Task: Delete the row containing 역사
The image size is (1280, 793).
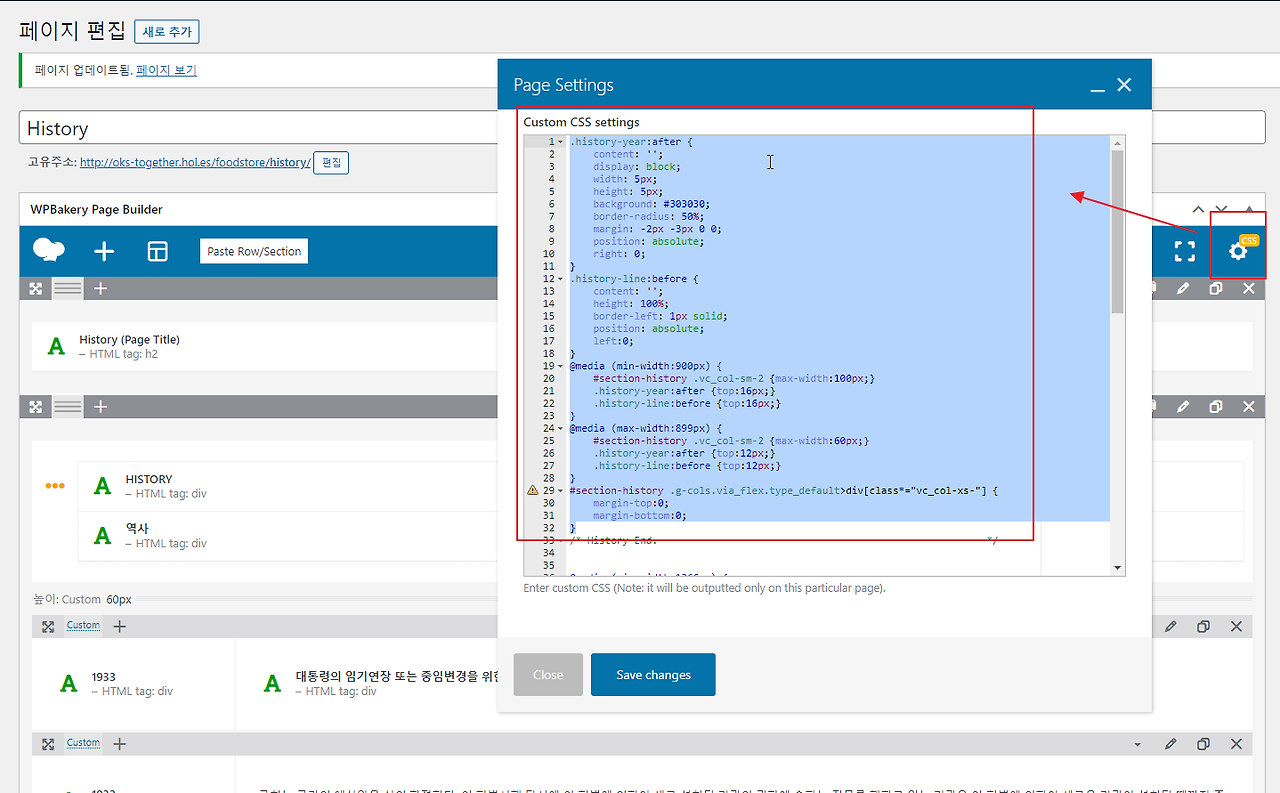Action: [x=1248, y=407]
